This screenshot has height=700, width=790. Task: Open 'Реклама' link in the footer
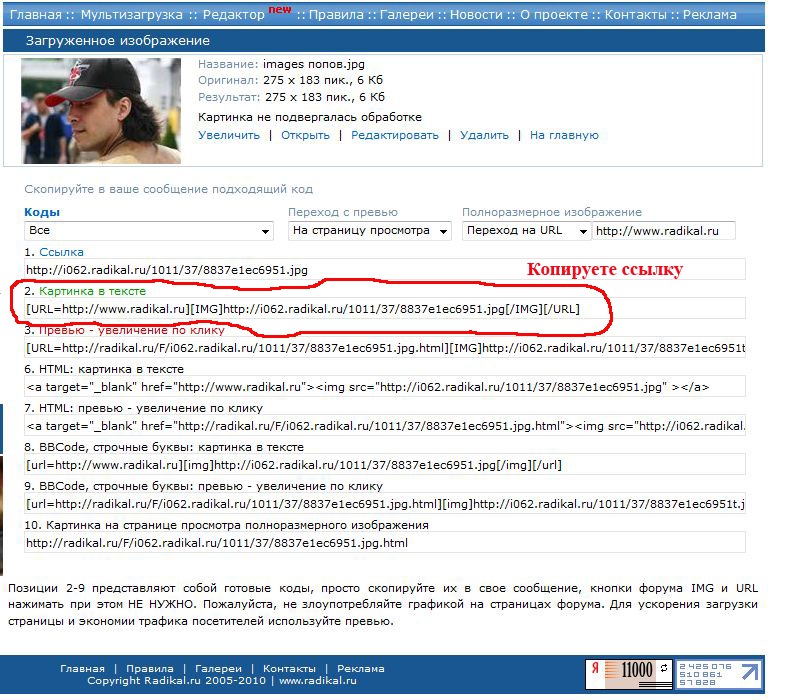click(360, 668)
